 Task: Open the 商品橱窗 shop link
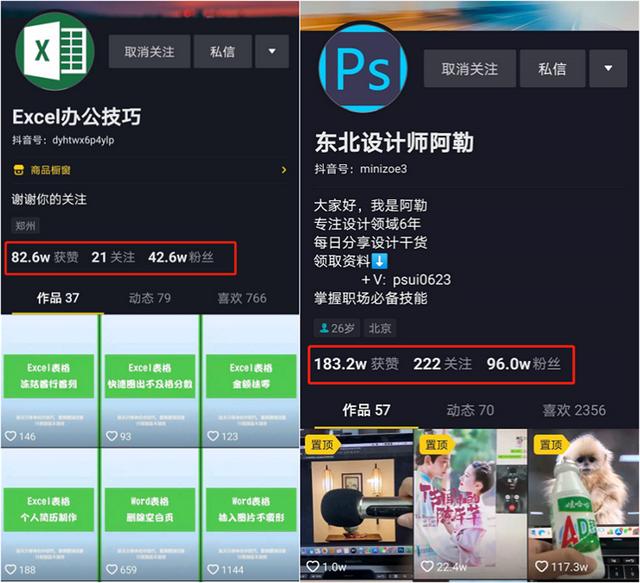[x=149, y=170]
